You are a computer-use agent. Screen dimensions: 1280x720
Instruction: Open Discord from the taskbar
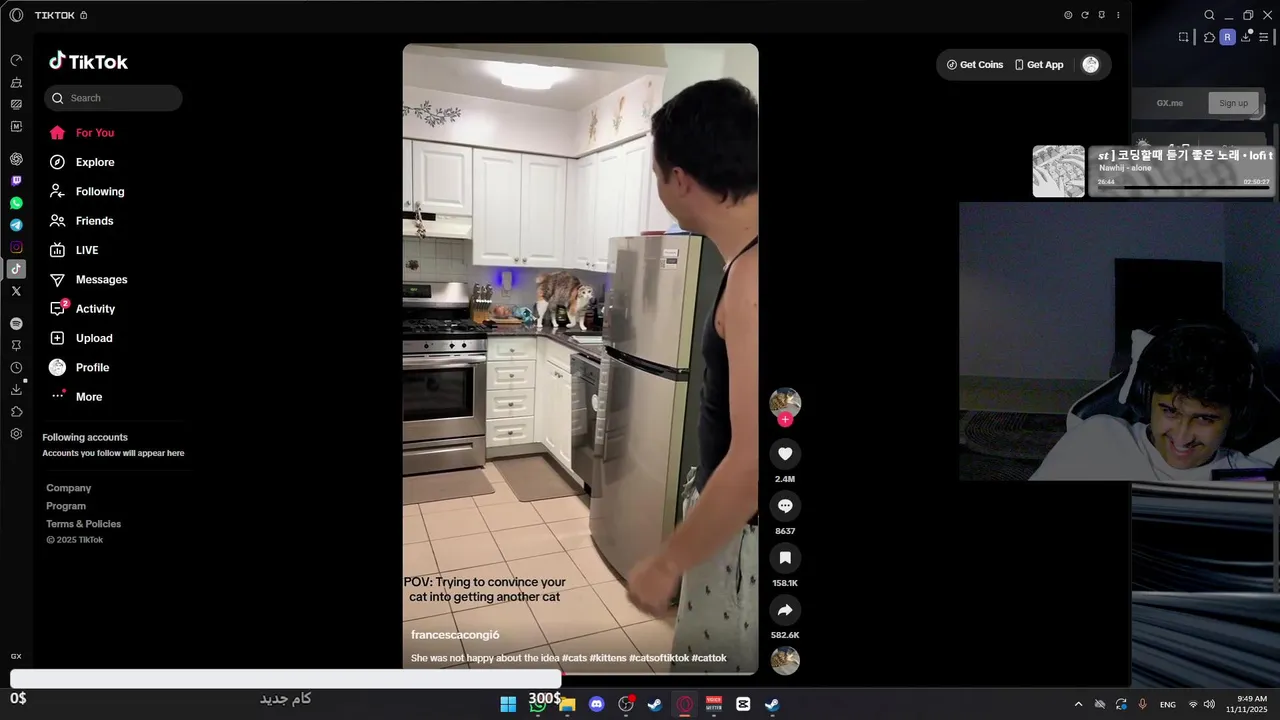tap(597, 704)
